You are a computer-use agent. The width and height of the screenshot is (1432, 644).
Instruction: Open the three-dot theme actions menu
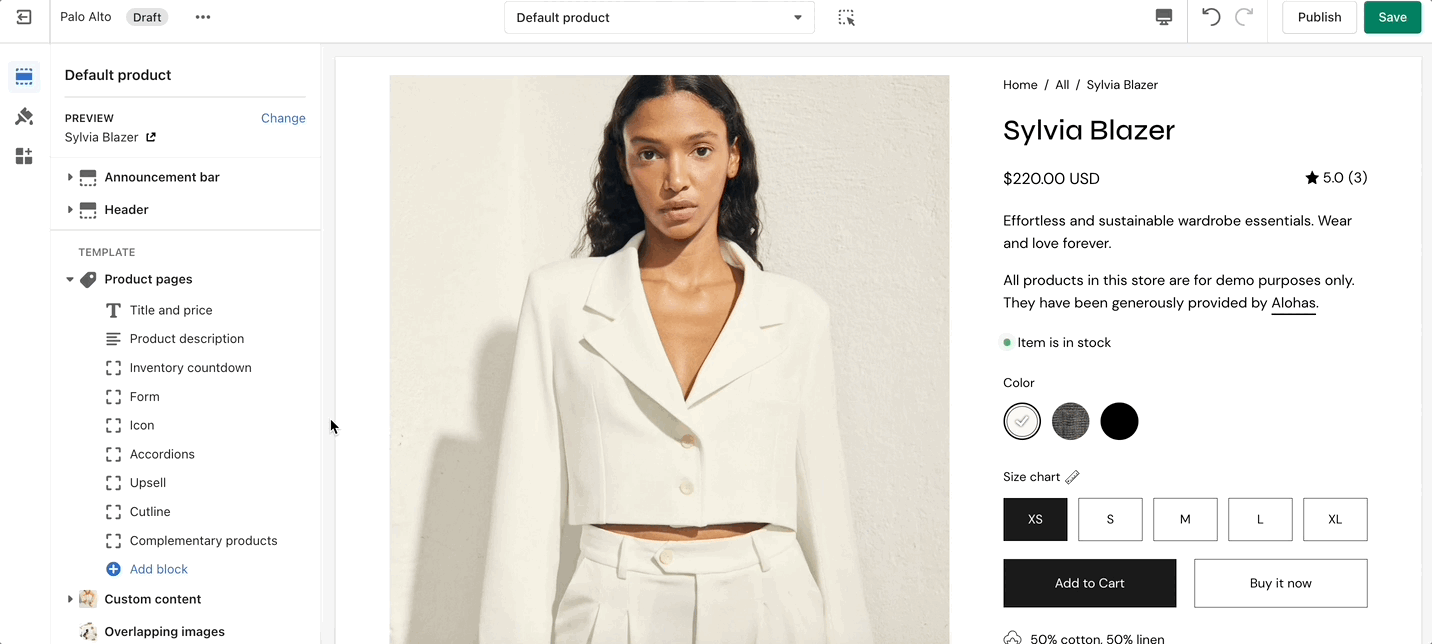point(203,17)
